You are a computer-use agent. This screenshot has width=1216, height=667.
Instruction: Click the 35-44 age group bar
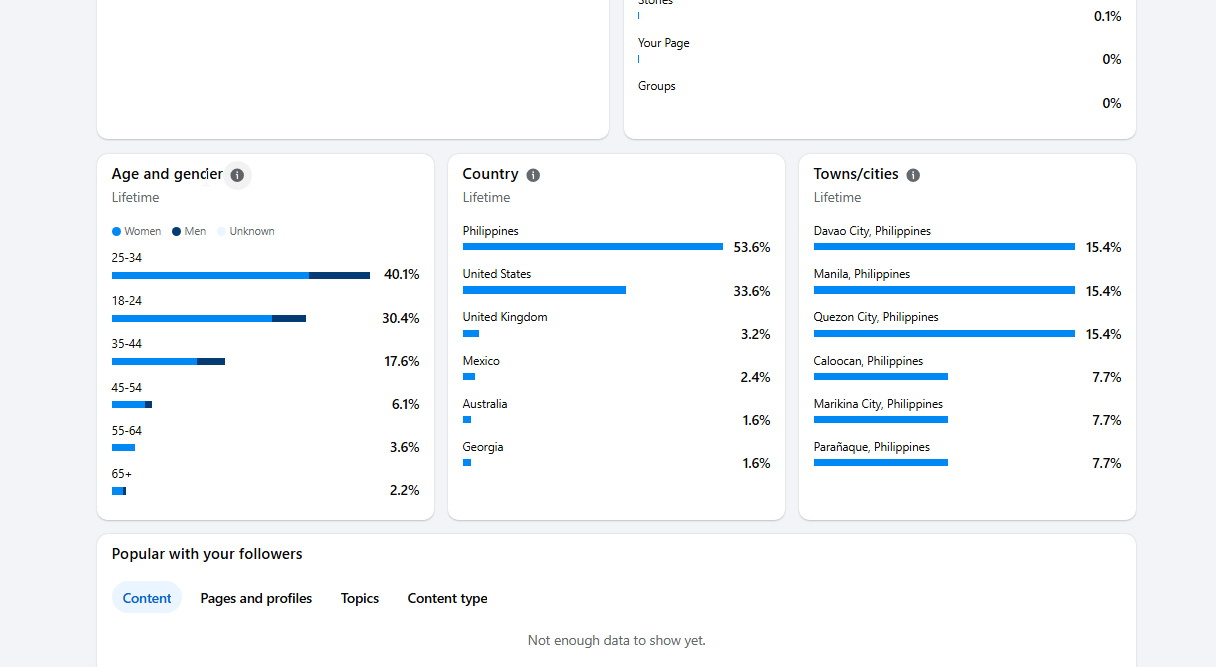coord(168,361)
